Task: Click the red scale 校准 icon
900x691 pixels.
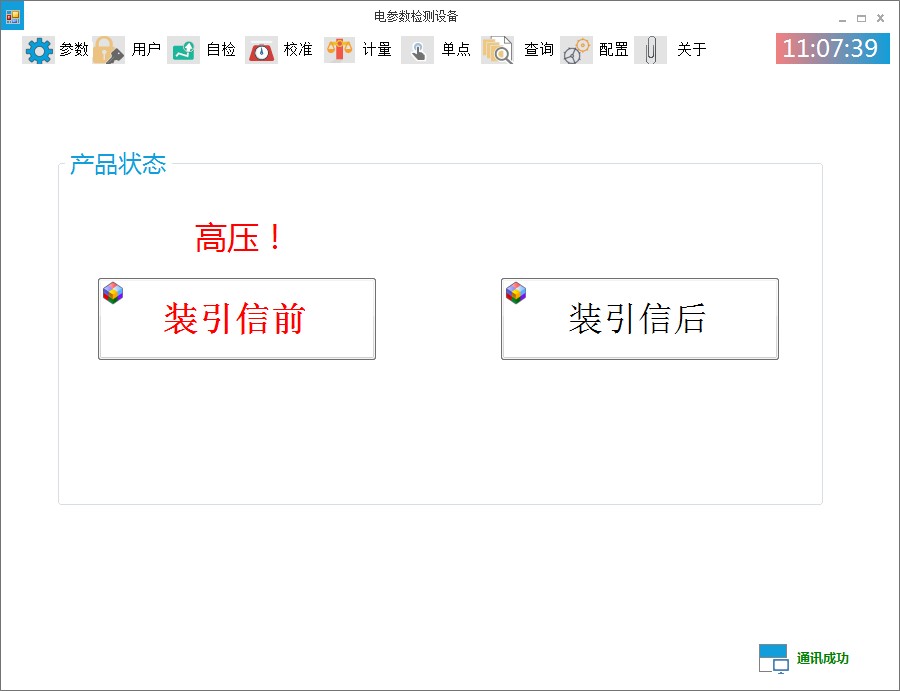Action: (262, 50)
